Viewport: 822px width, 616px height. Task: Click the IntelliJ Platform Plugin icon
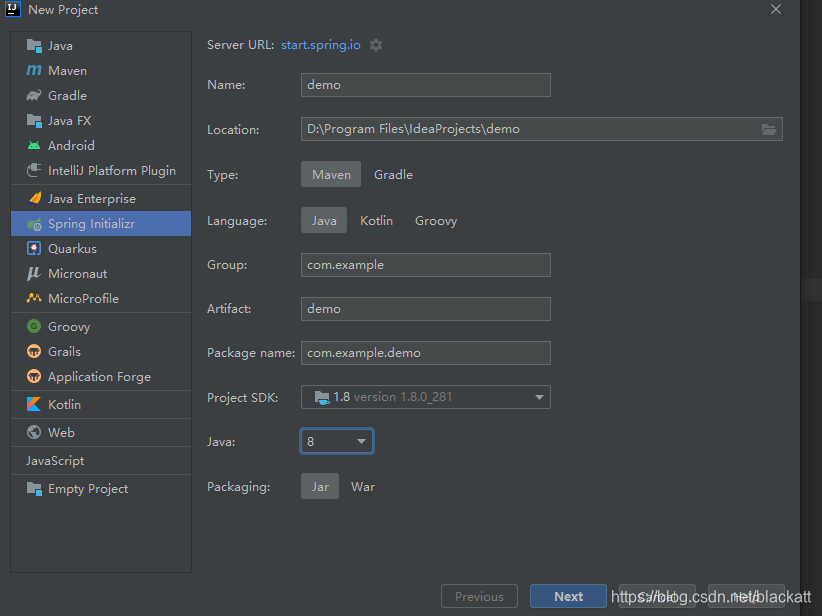pos(34,170)
